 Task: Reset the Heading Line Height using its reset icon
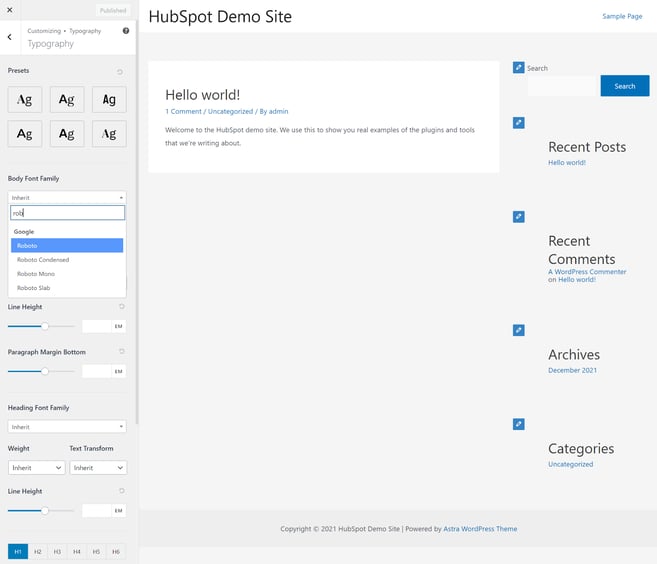[x=122, y=491]
